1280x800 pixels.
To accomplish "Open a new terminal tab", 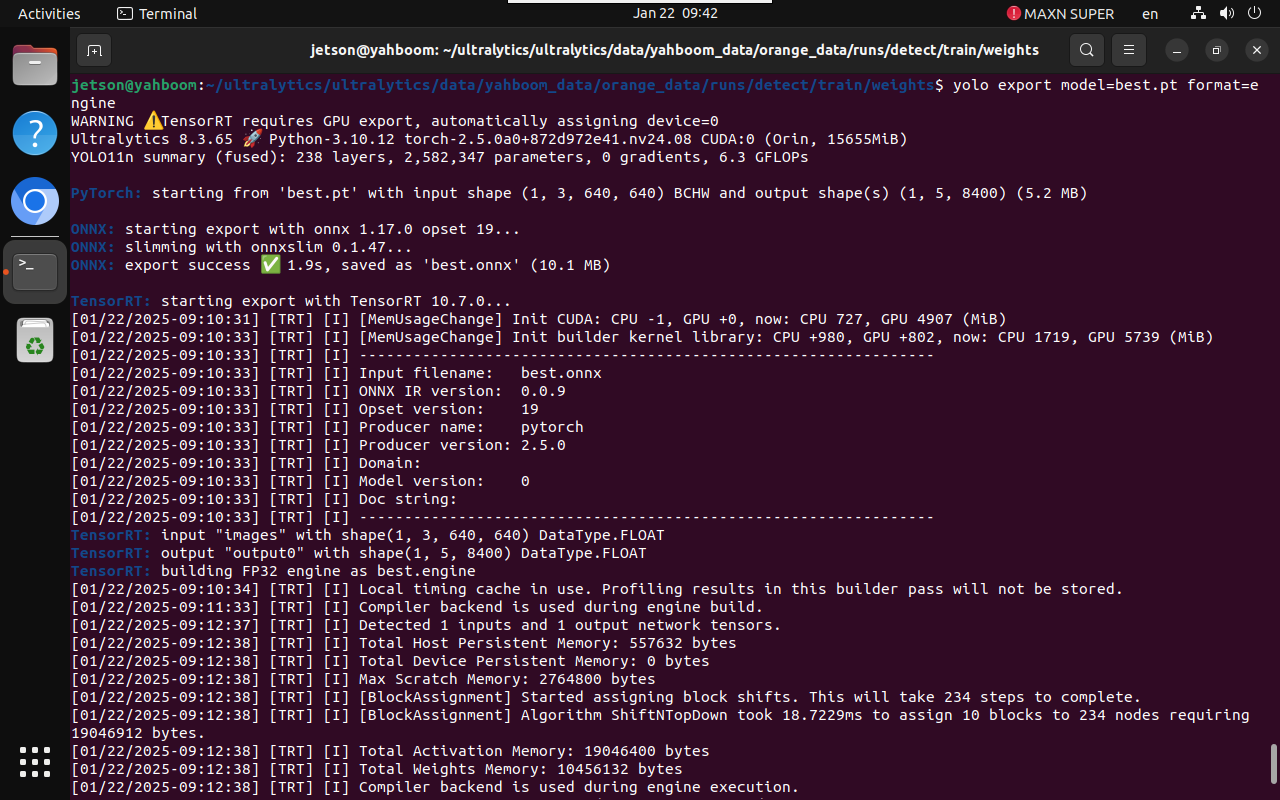I will (x=93, y=50).
